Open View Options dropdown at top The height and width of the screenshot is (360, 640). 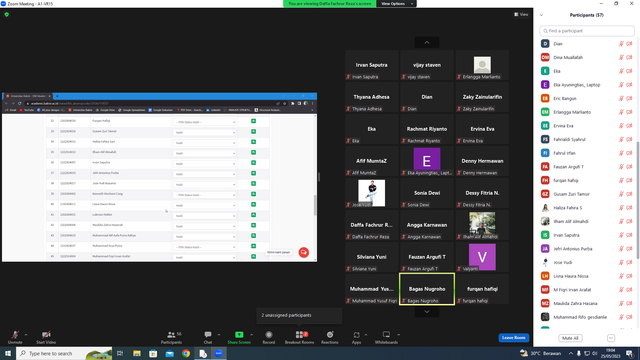point(396,4)
